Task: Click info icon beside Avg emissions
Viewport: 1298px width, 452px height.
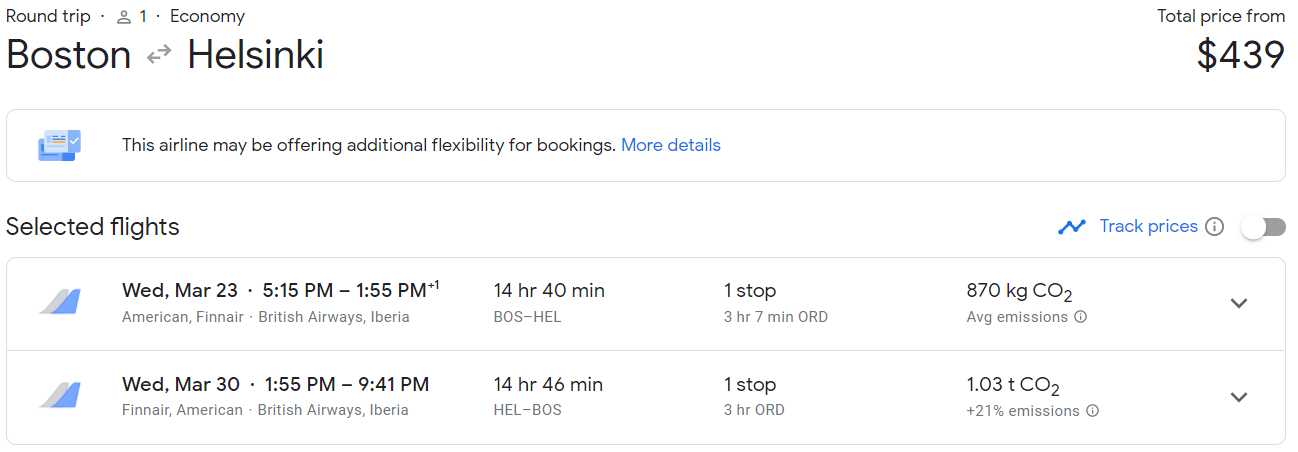Action: coord(1080,317)
